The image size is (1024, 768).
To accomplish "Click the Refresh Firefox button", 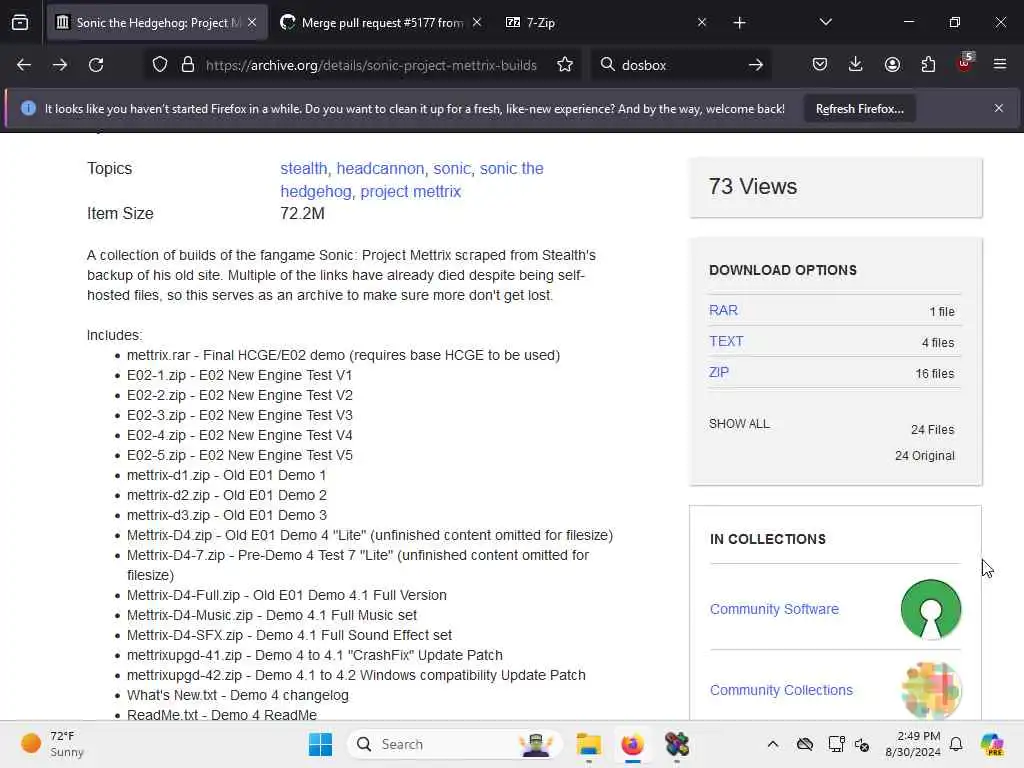I will [859, 108].
